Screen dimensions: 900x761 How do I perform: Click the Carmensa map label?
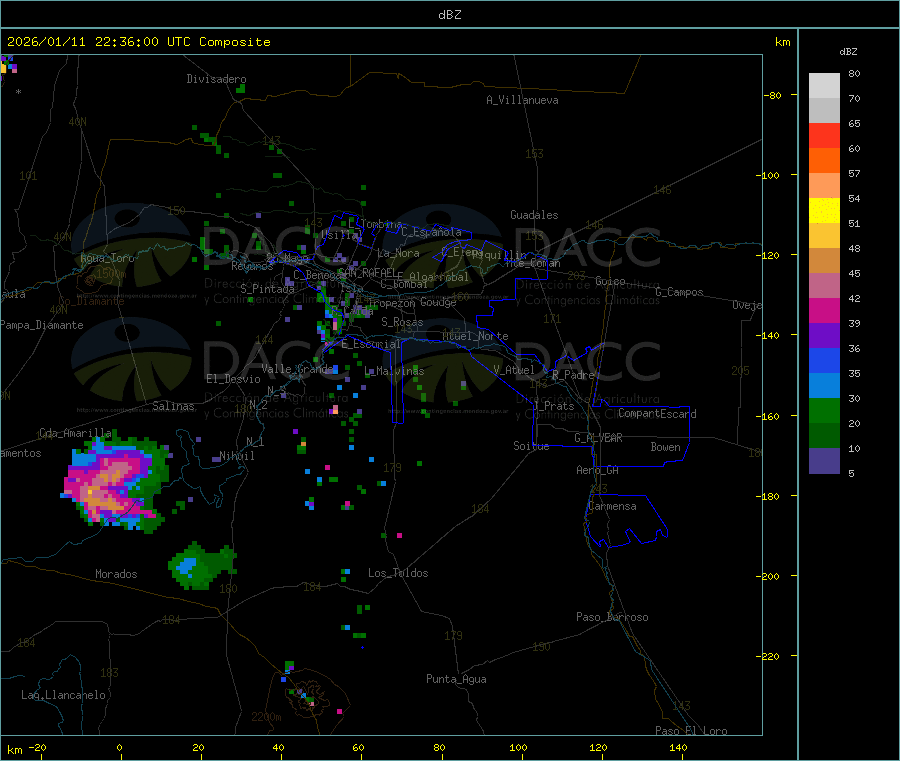coord(612,506)
